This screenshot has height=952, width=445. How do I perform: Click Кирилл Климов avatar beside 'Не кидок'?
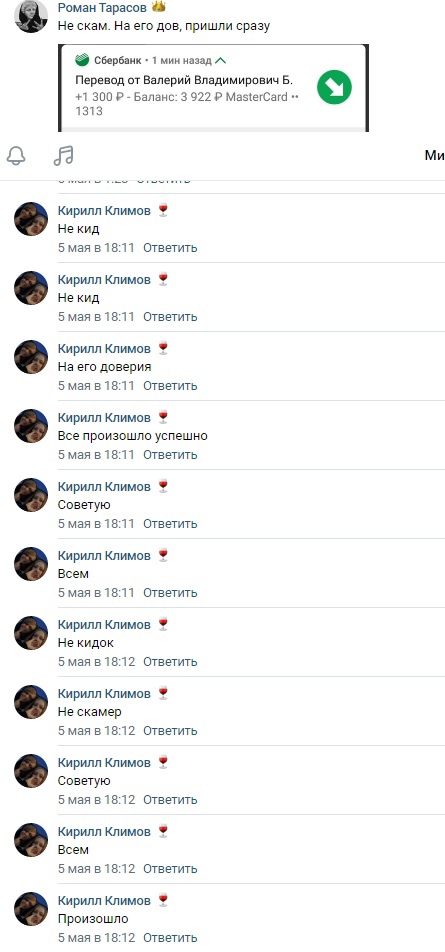coord(31,633)
